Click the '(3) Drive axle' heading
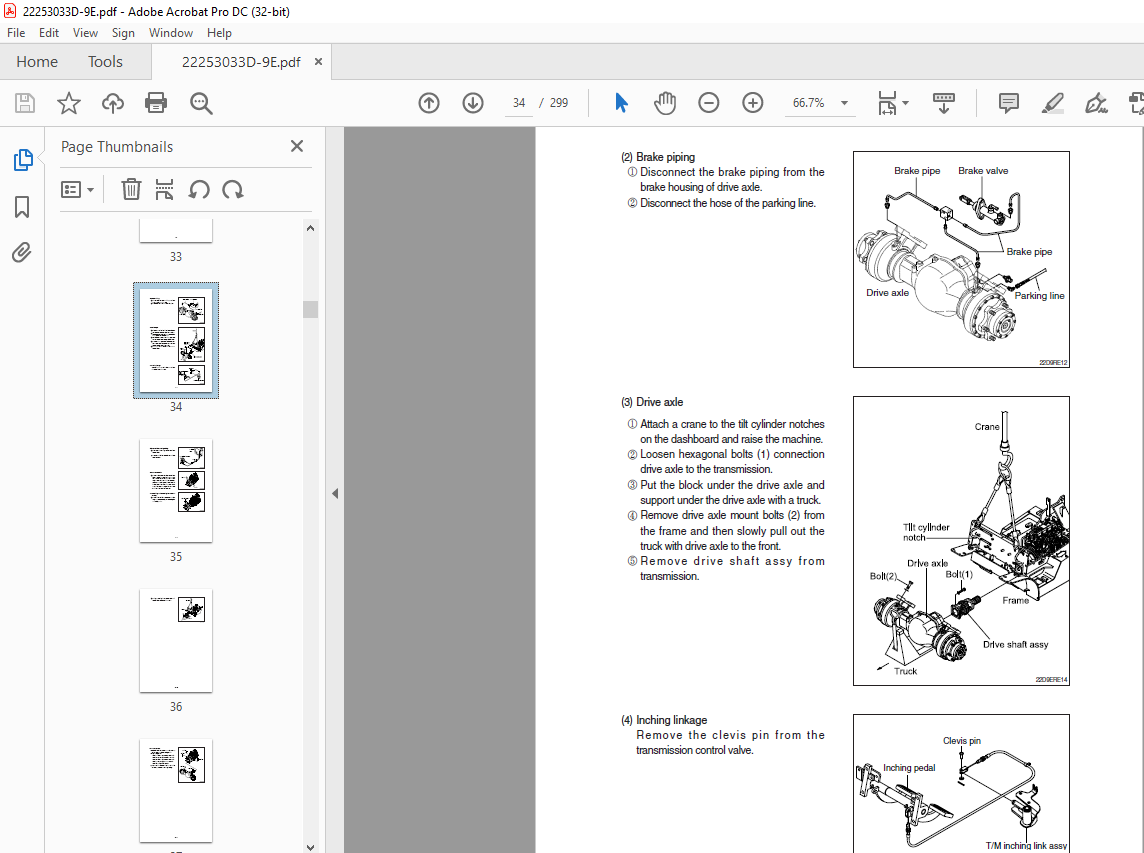Image resolution: width=1144 pixels, height=853 pixels. point(652,402)
